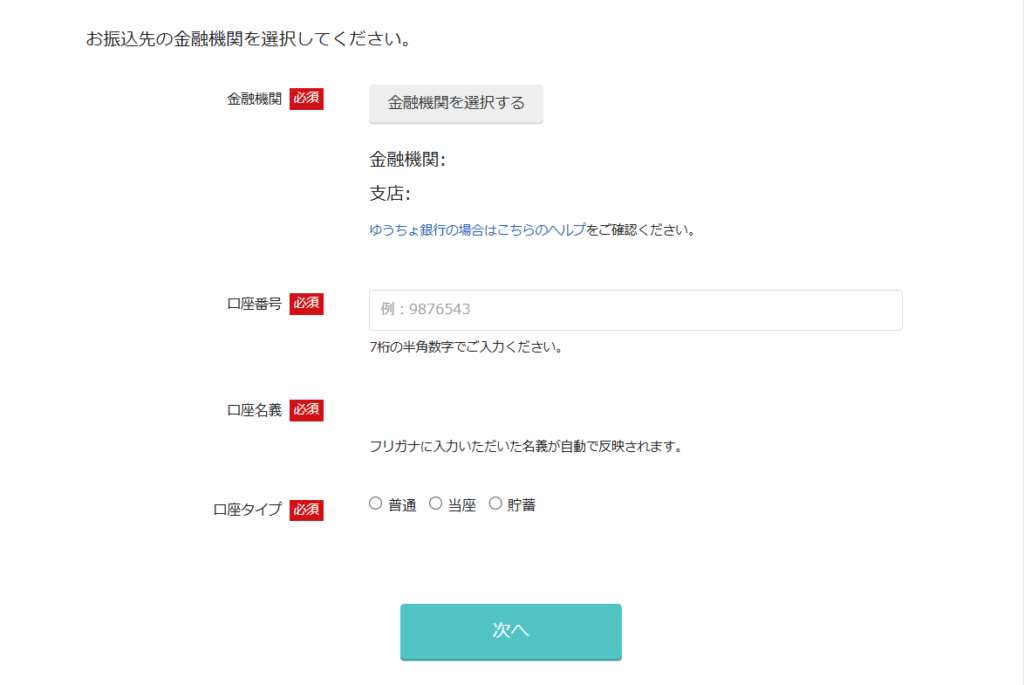Screen dimensions: 1024x685
Task: Click the 必須 badge beside 口座名義
Action: click(x=306, y=410)
